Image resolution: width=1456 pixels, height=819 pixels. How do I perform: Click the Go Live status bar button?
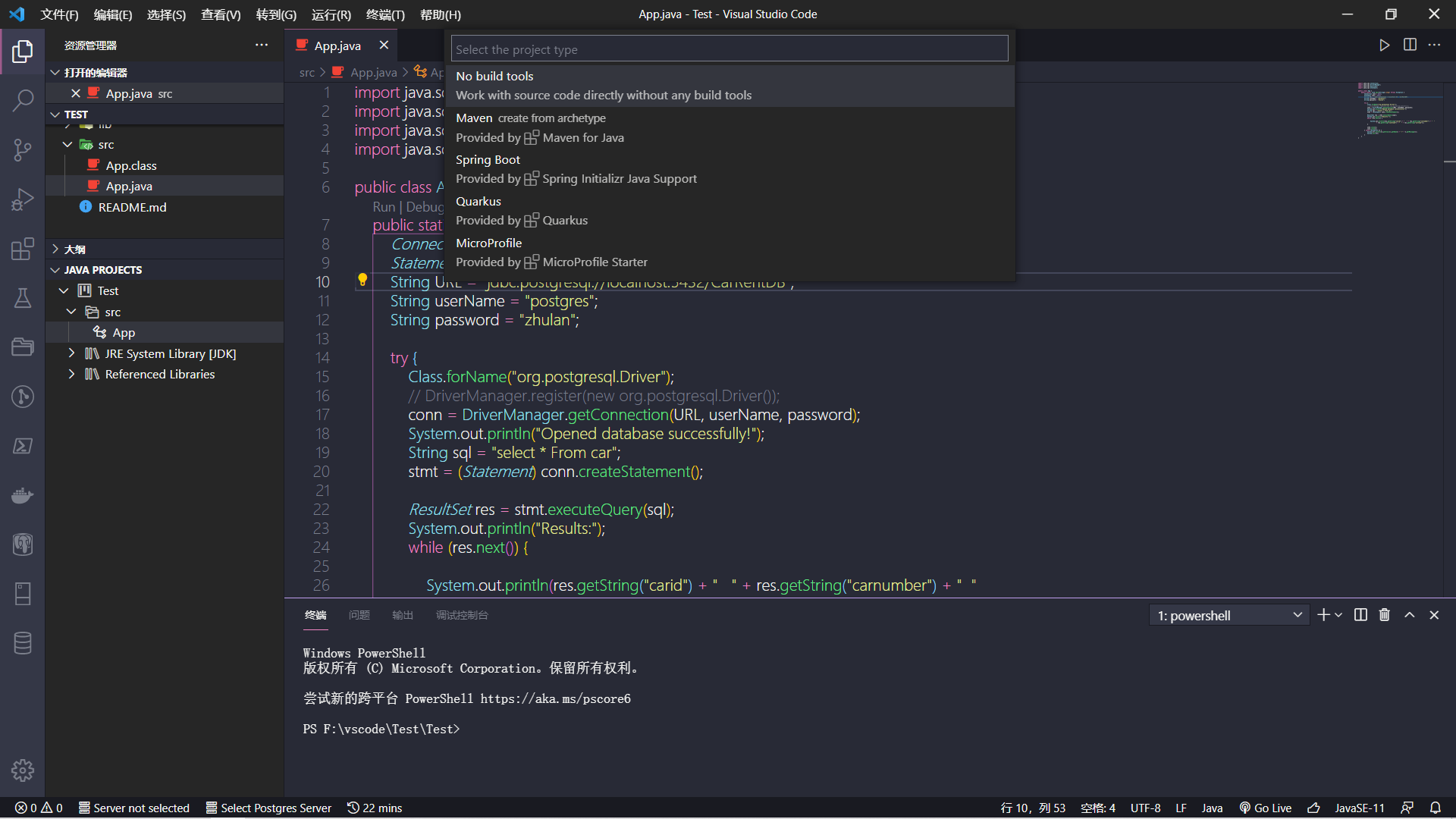click(x=1265, y=808)
